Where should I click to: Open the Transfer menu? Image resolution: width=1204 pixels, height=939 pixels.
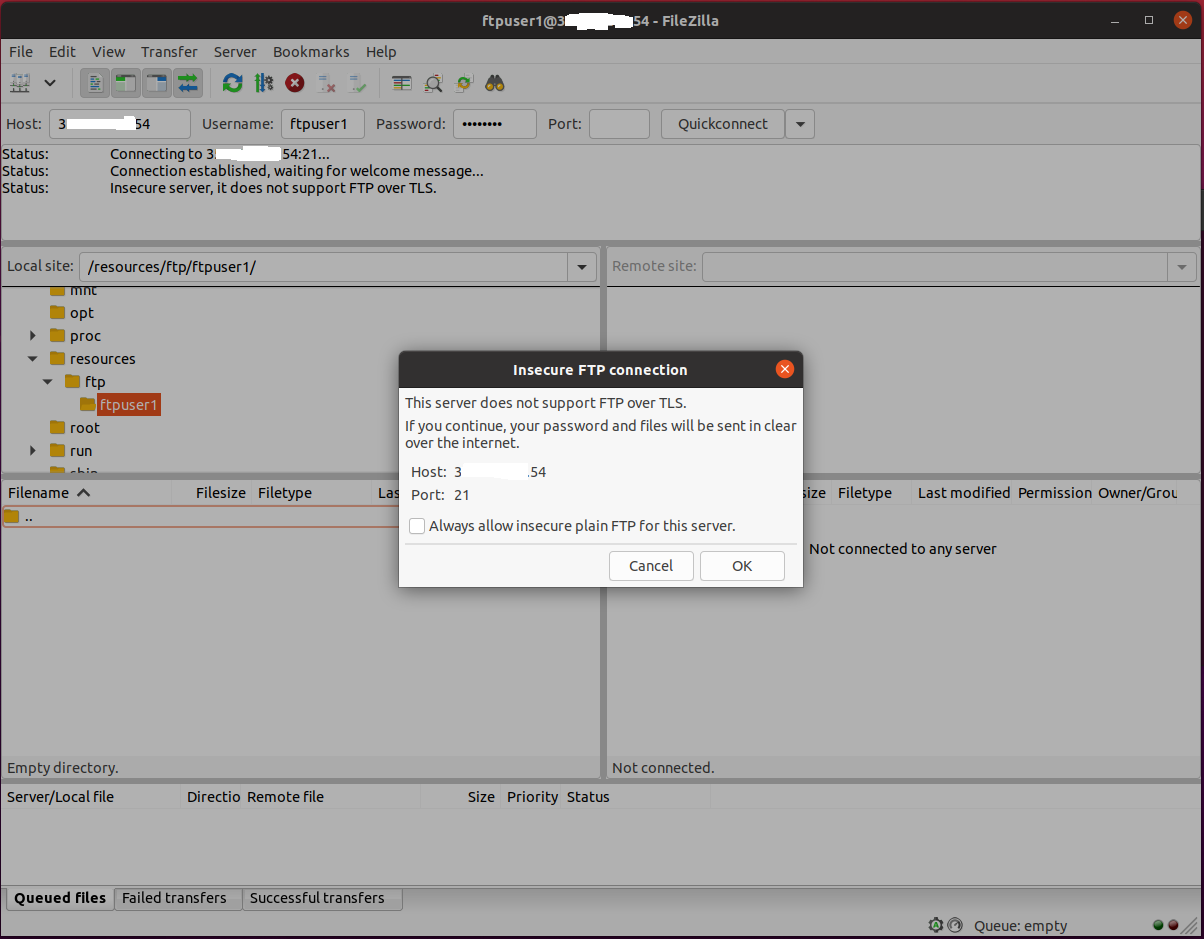point(169,52)
